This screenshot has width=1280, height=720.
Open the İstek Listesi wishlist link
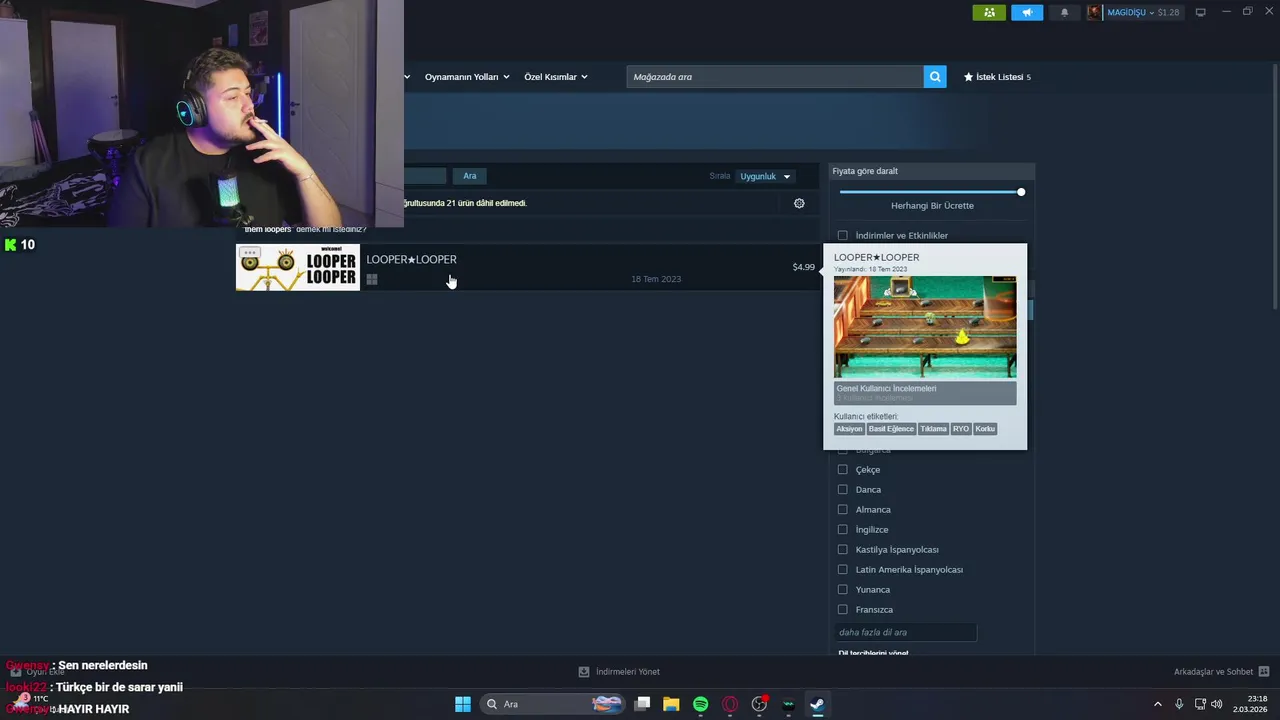(x=997, y=77)
